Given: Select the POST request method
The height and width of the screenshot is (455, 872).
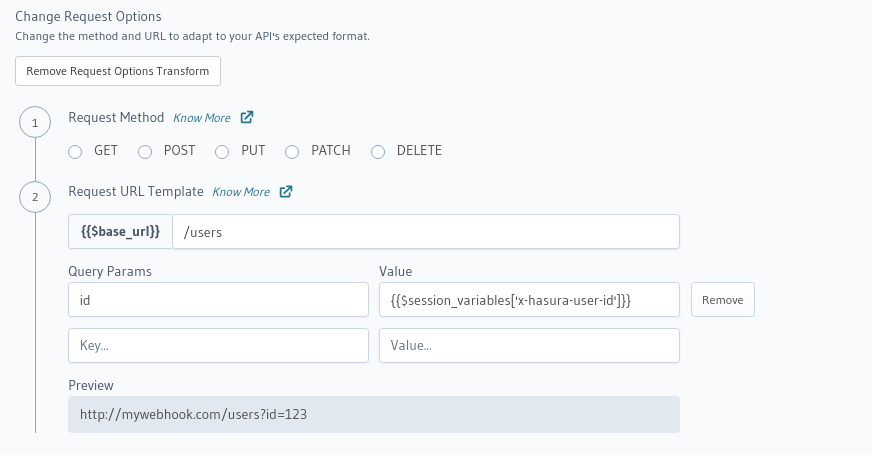Looking at the screenshot, I should tap(145, 152).
